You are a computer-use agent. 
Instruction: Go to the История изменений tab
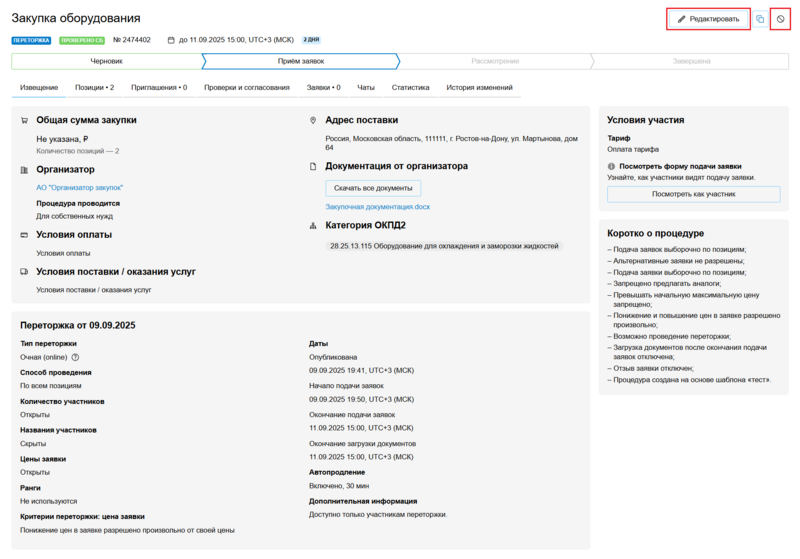coord(479,88)
